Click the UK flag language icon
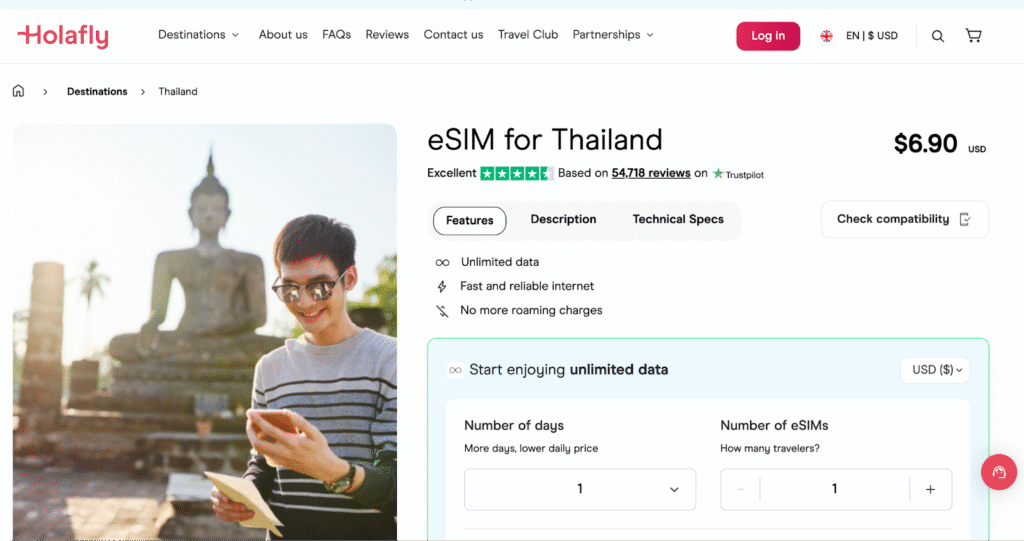 [826, 36]
